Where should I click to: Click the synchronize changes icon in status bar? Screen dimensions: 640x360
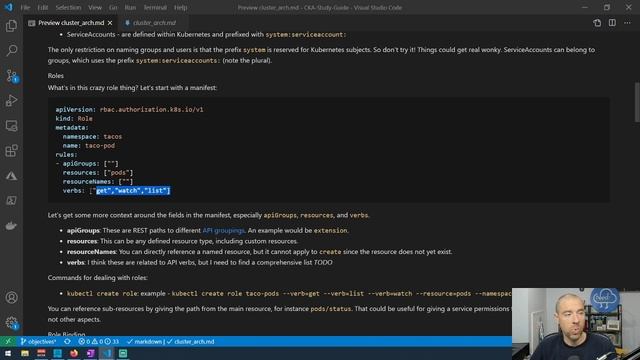[x=67, y=341]
